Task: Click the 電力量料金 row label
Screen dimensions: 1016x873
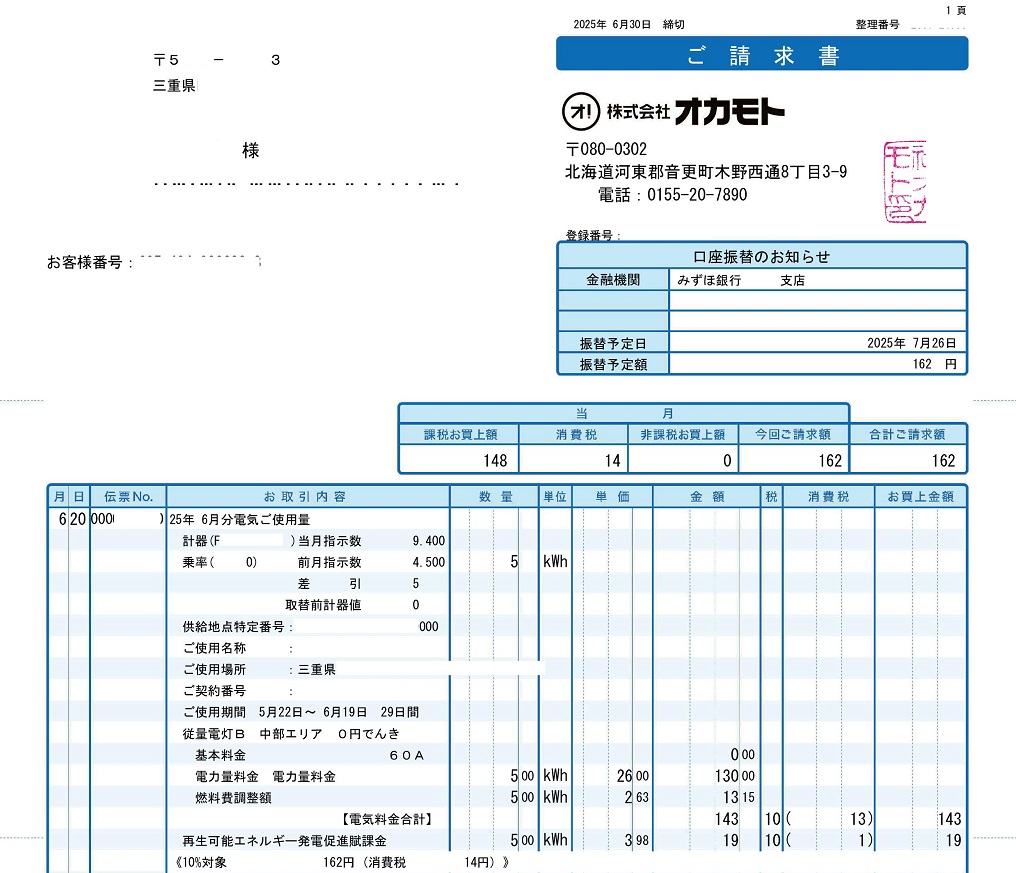Action: (x=227, y=776)
